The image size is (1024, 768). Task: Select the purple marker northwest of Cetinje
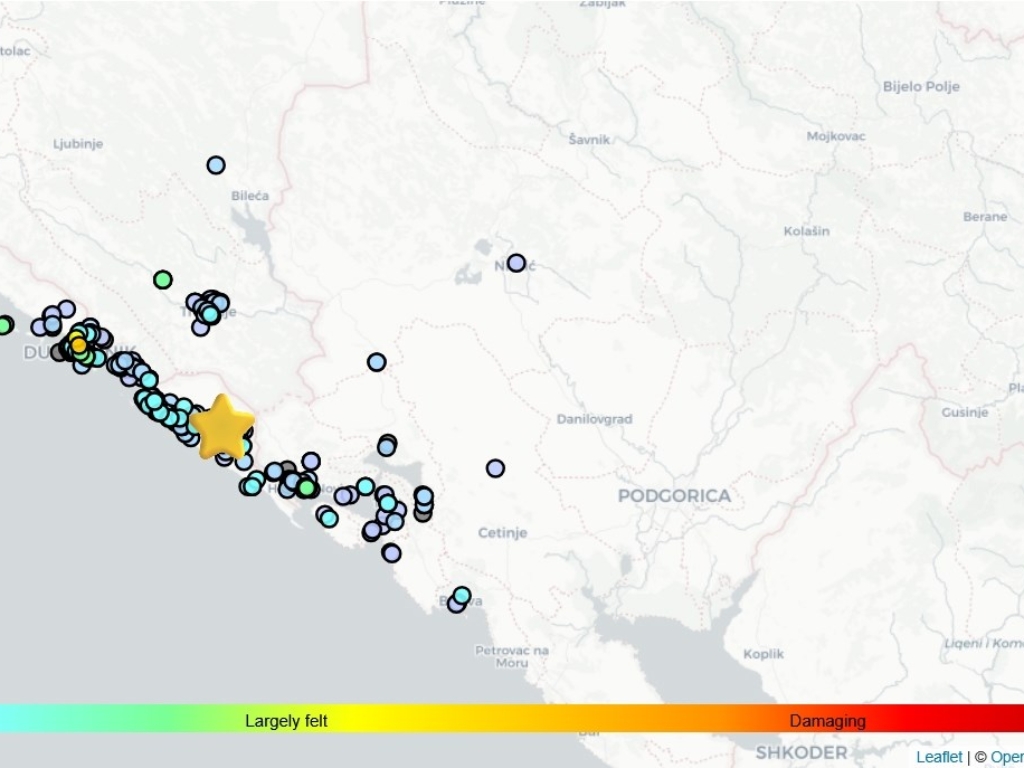pos(496,468)
